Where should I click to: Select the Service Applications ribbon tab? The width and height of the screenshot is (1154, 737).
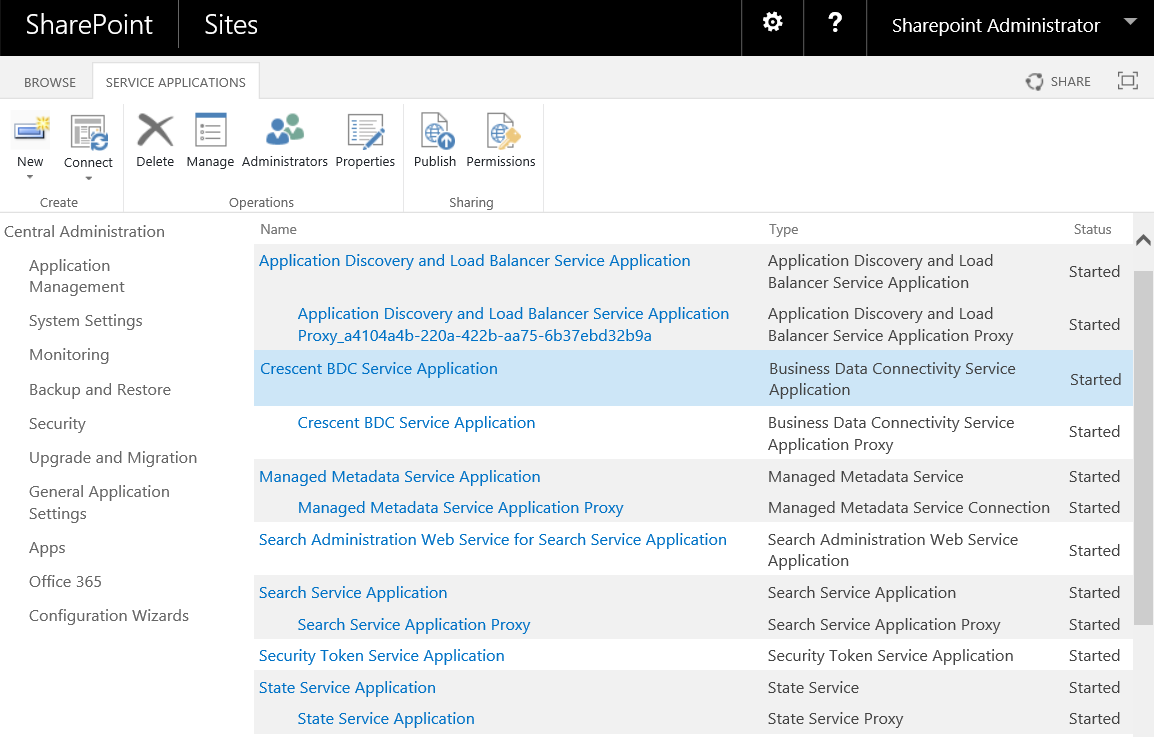pyautogui.click(x=175, y=82)
